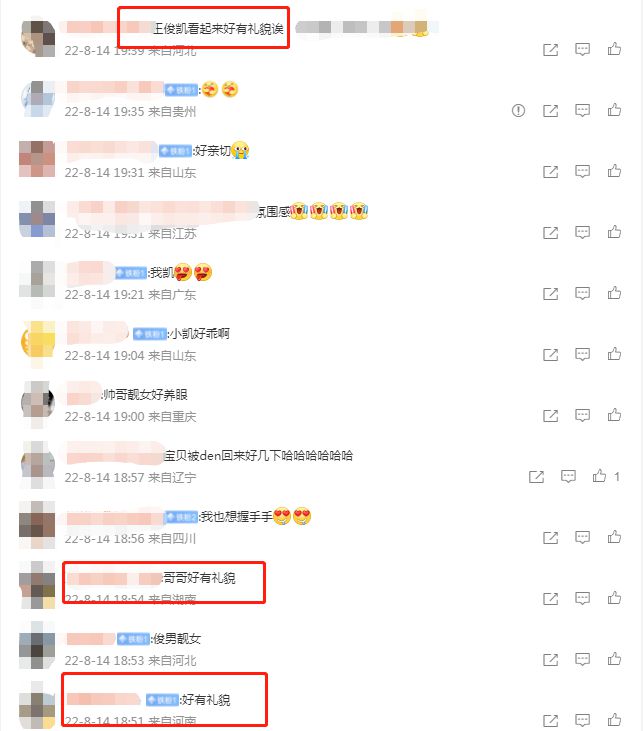Repost the 好亲切 comment from 山东
This screenshot has width=643, height=731.
pos(550,172)
